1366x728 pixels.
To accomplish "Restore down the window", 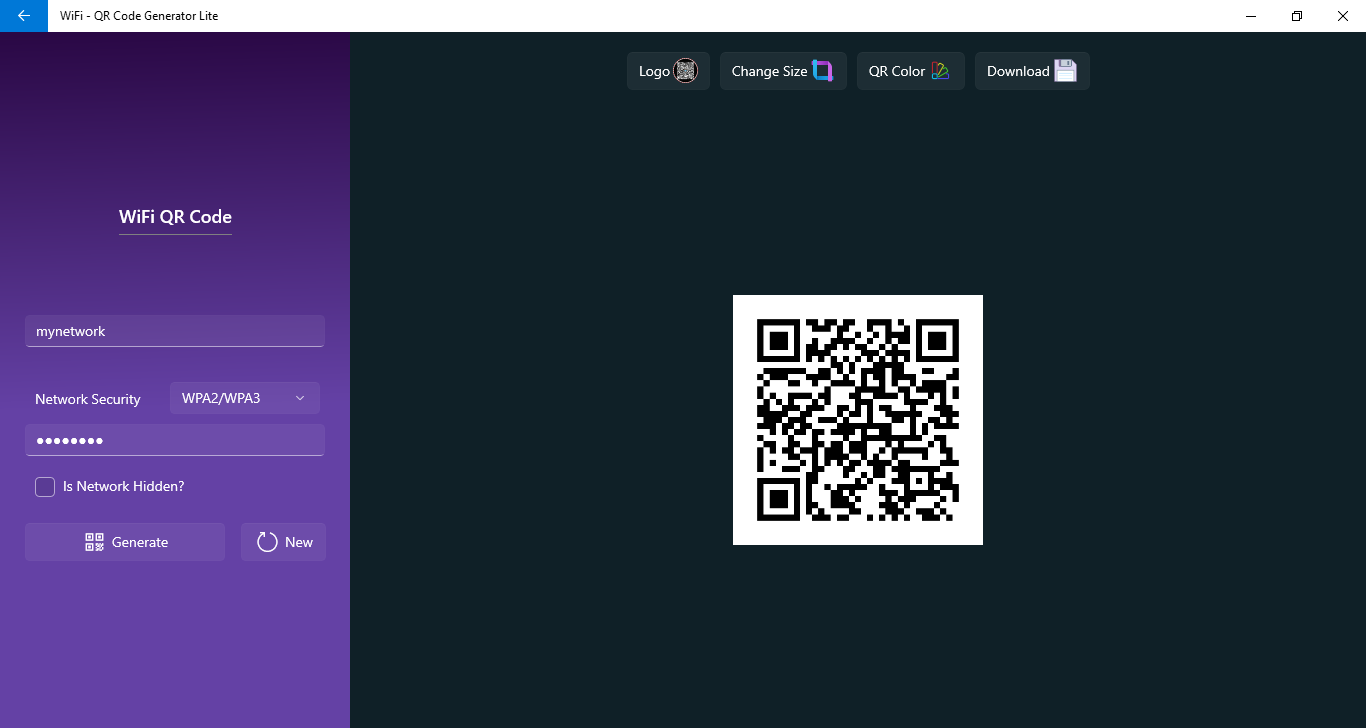I will [x=1297, y=16].
